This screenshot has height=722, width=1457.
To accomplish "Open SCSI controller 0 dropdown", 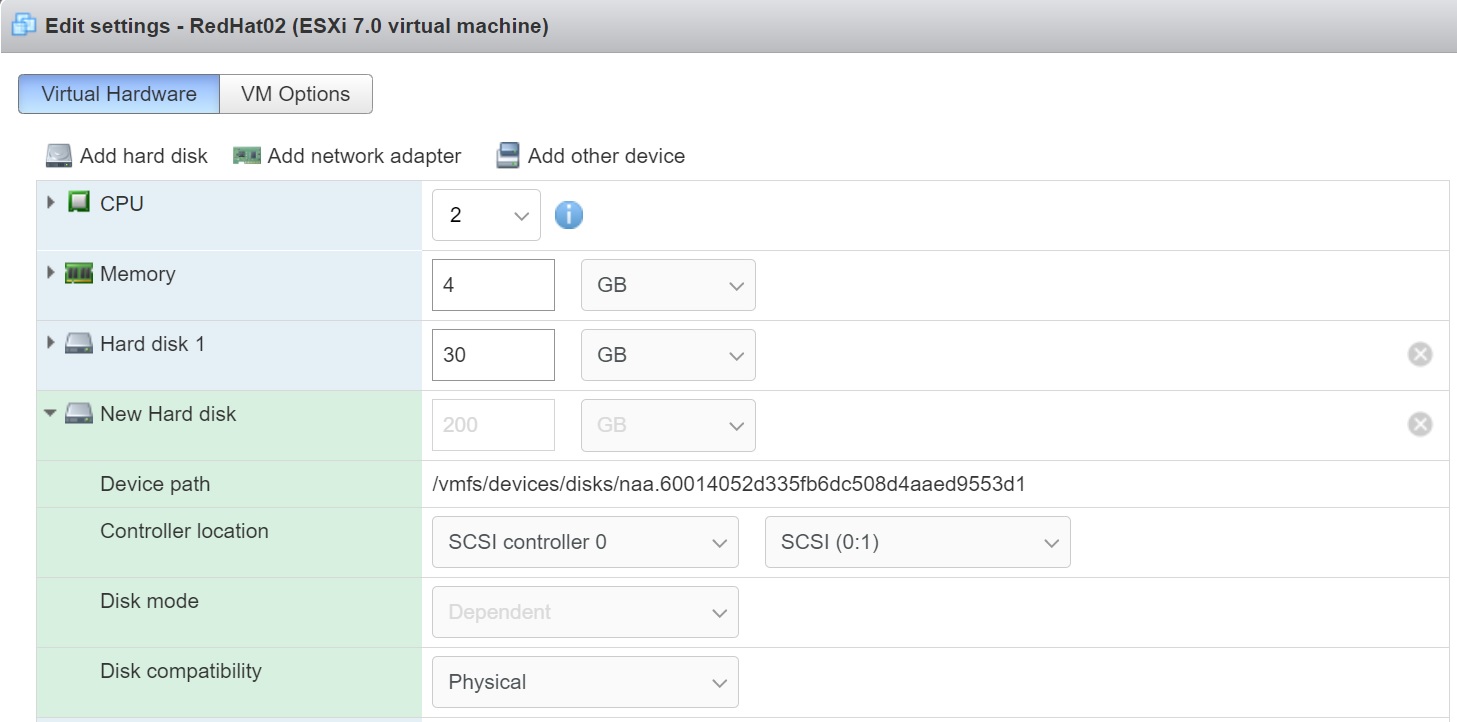I will [x=585, y=542].
